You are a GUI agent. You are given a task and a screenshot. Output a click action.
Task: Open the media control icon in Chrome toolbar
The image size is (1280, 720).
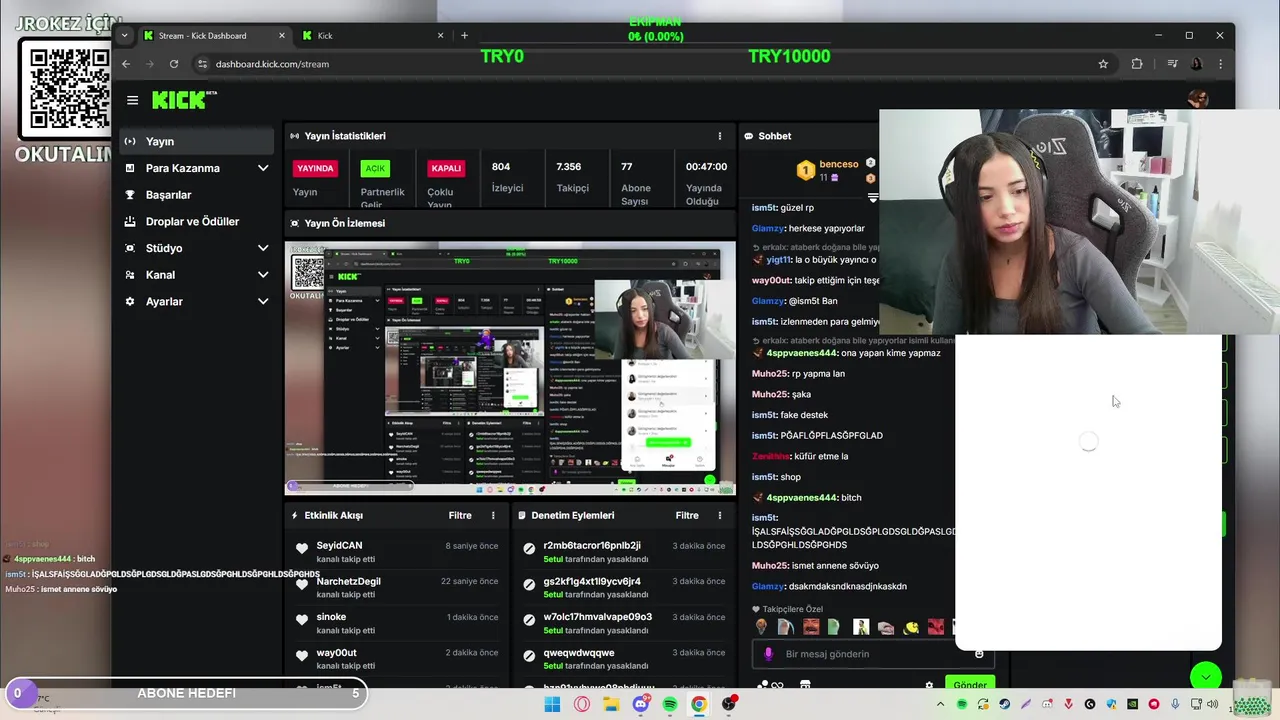click(1172, 64)
